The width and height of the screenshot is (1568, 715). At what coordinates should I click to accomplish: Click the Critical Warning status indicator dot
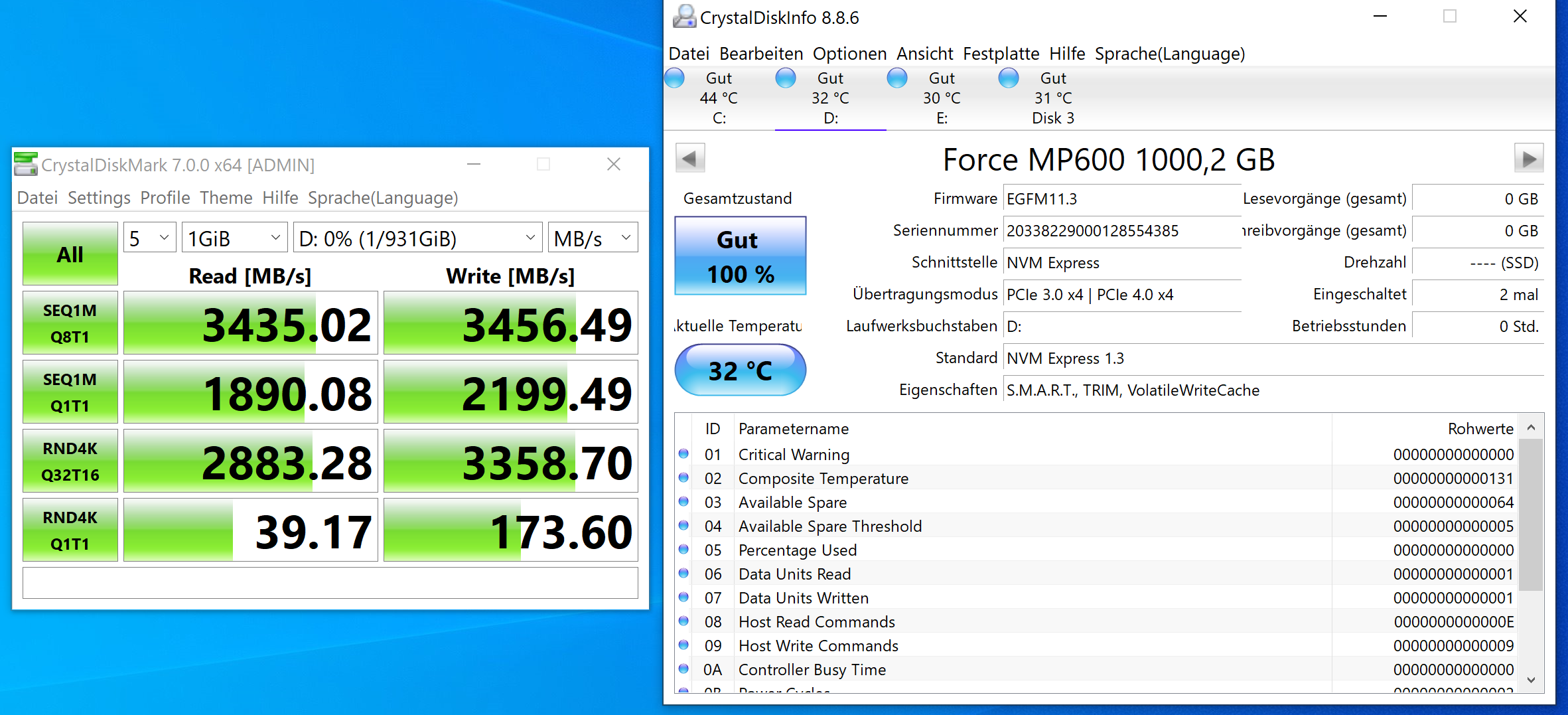(x=683, y=454)
